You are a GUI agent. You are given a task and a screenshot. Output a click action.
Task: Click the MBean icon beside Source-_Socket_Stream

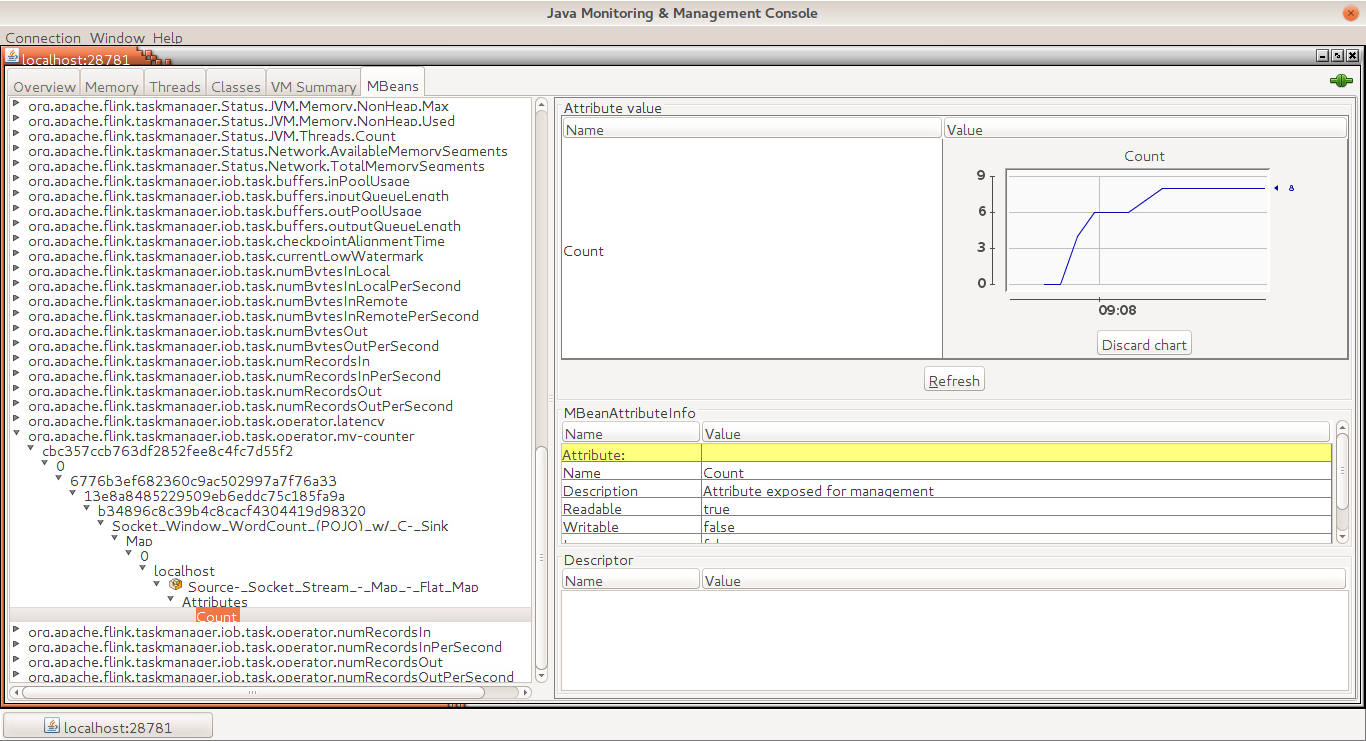coord(176,585)
